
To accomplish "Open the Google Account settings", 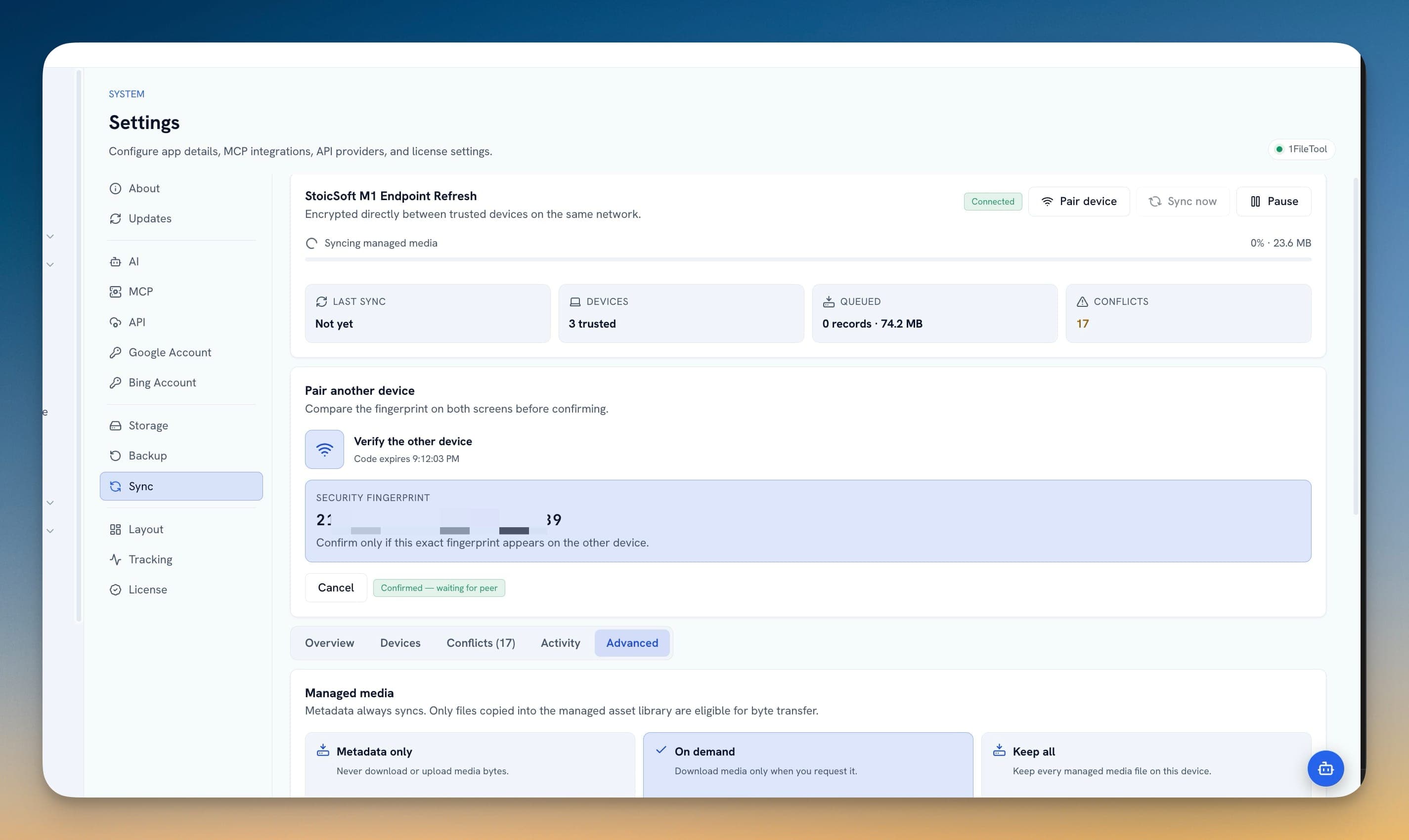I will 181,352.
